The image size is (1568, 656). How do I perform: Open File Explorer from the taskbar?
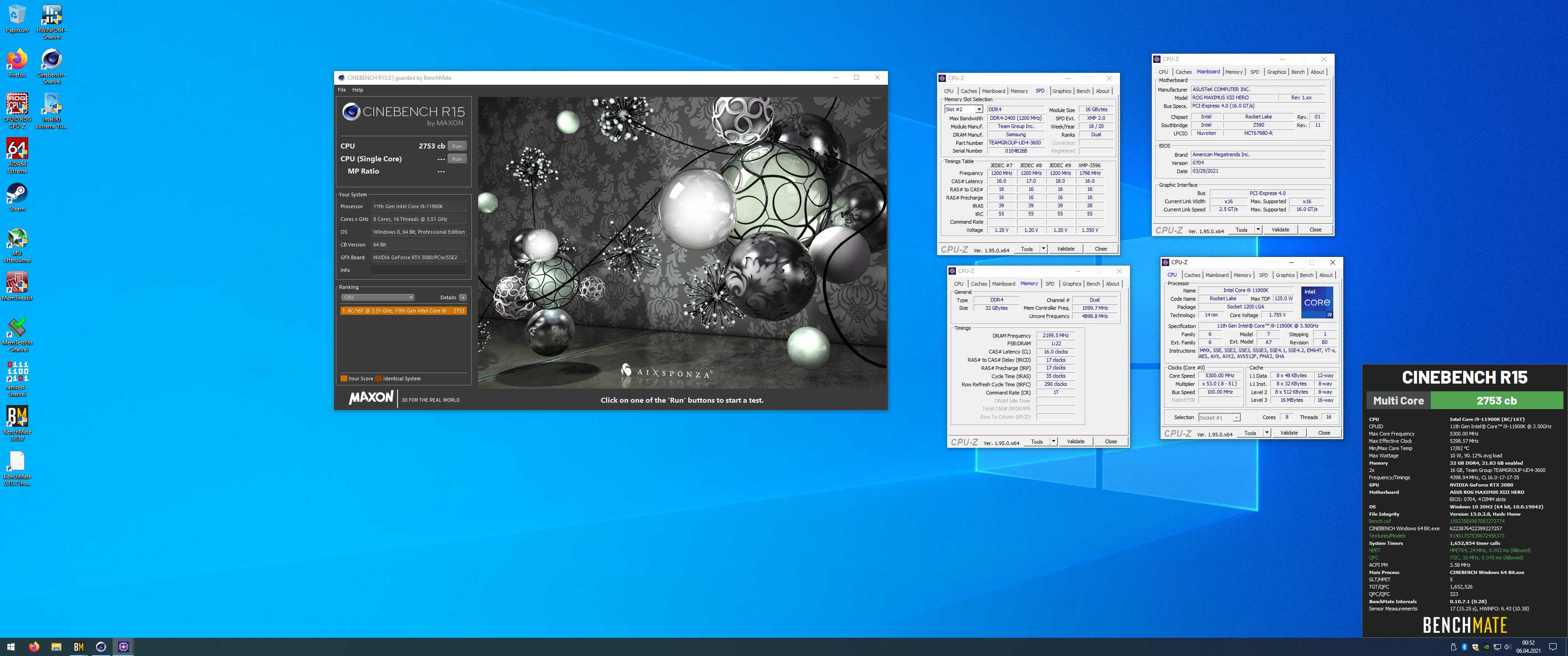click(x=56, y=647)
